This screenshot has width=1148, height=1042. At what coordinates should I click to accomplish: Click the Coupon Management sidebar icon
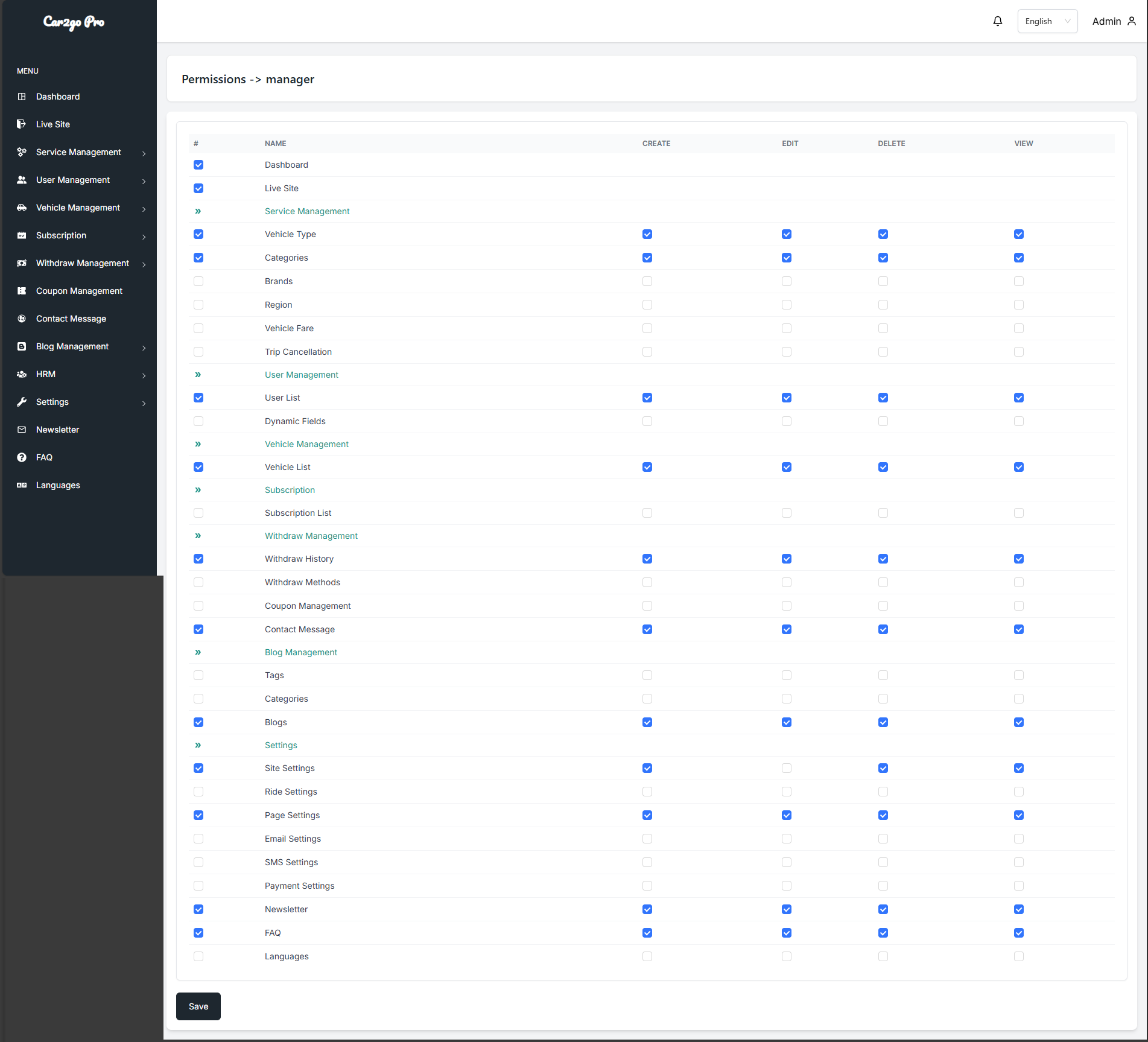pos(22,291)
